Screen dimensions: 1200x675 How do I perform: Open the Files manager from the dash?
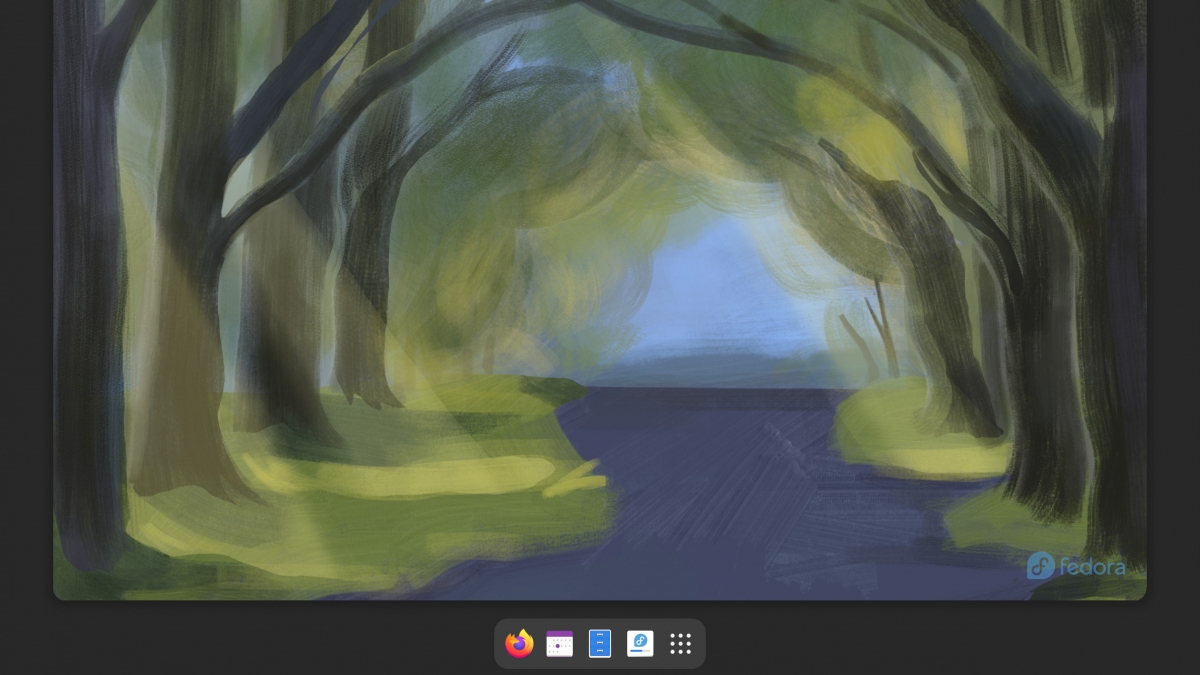pos(600,644)
